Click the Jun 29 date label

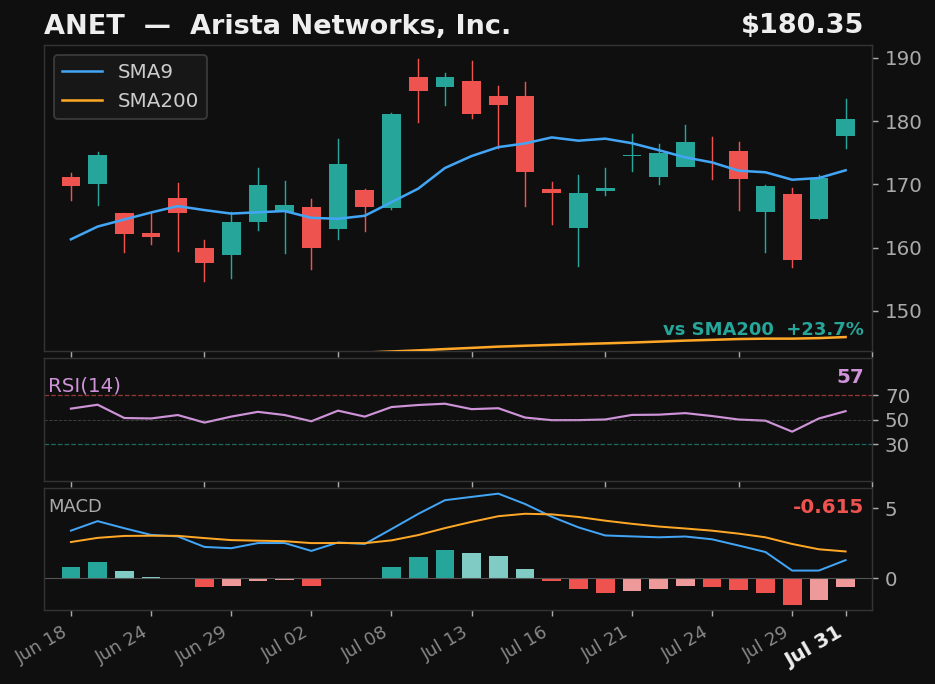pyautogui.click(x=202, y=644)
